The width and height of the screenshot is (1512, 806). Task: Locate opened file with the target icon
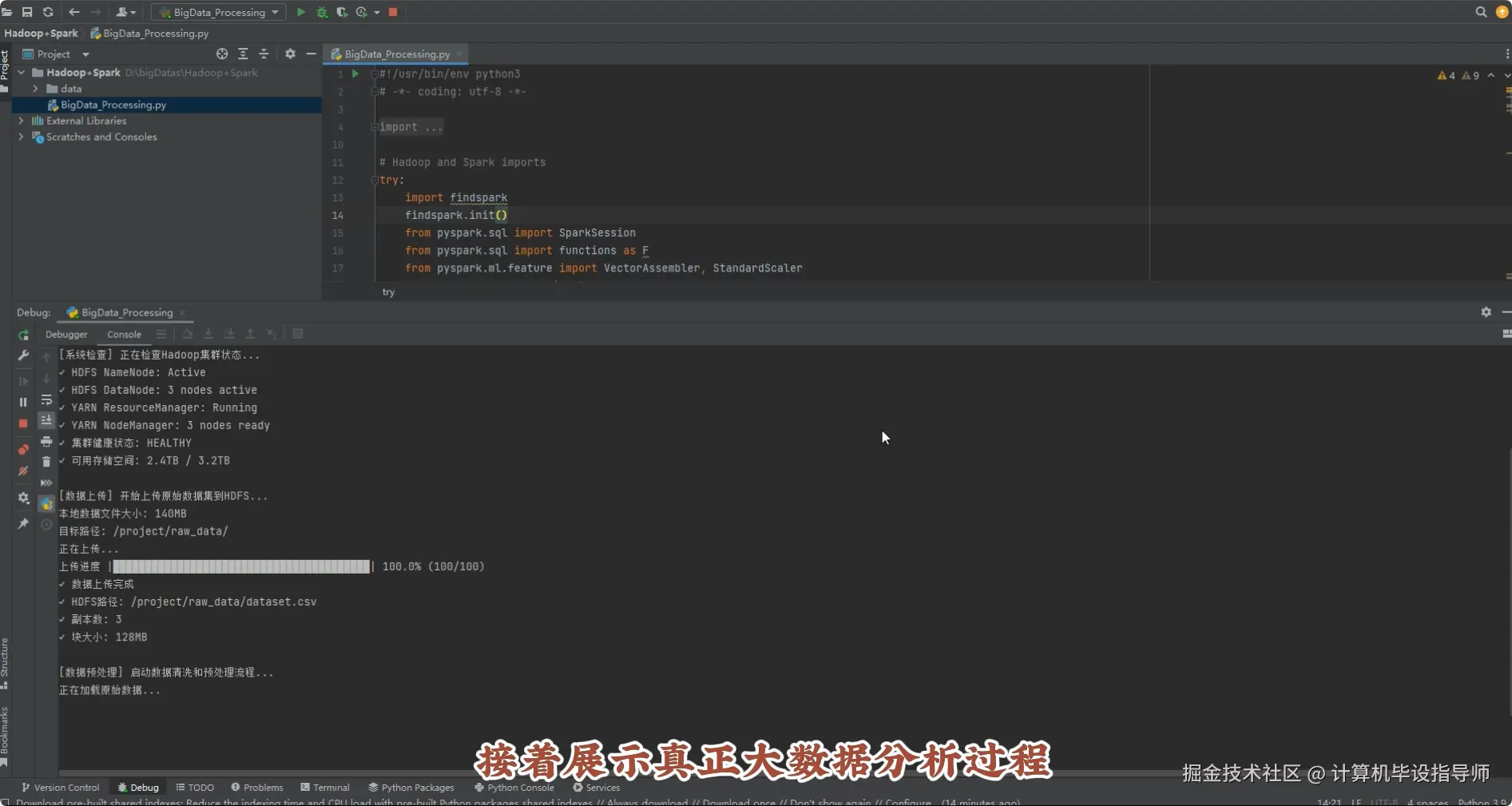(x=222, y=54)
